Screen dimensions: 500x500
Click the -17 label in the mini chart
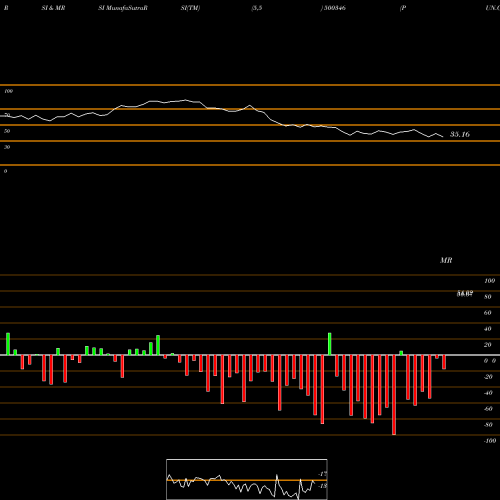click(322, 474)
